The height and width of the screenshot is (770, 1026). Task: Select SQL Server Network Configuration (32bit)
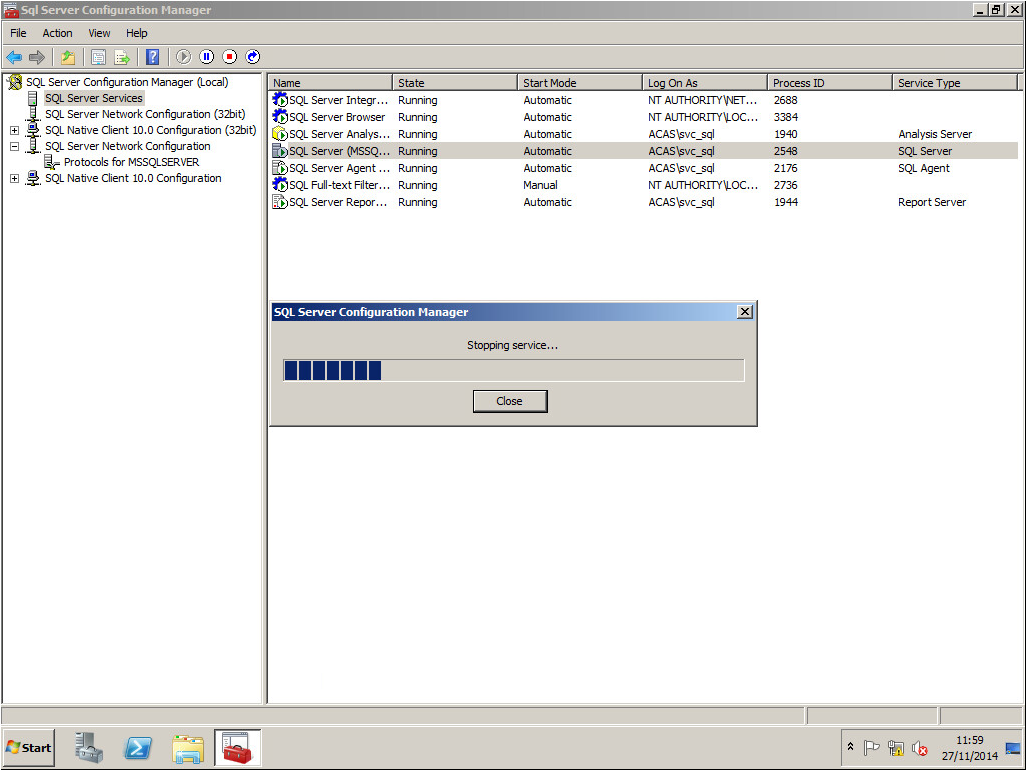pyautogui.click(x=145, y=114)
